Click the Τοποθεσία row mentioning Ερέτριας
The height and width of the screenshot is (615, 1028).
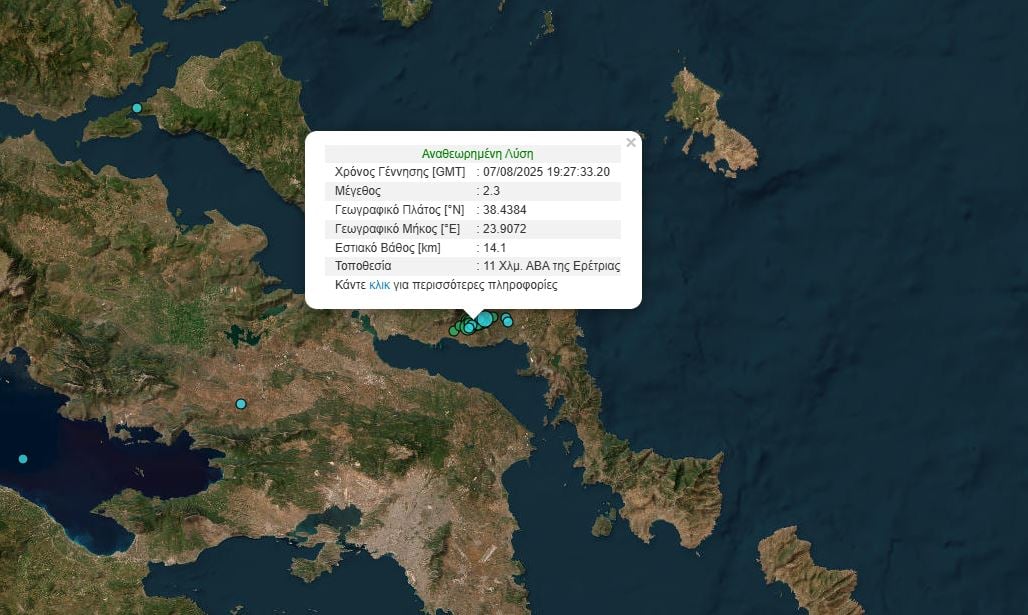[x=479, y=266]
